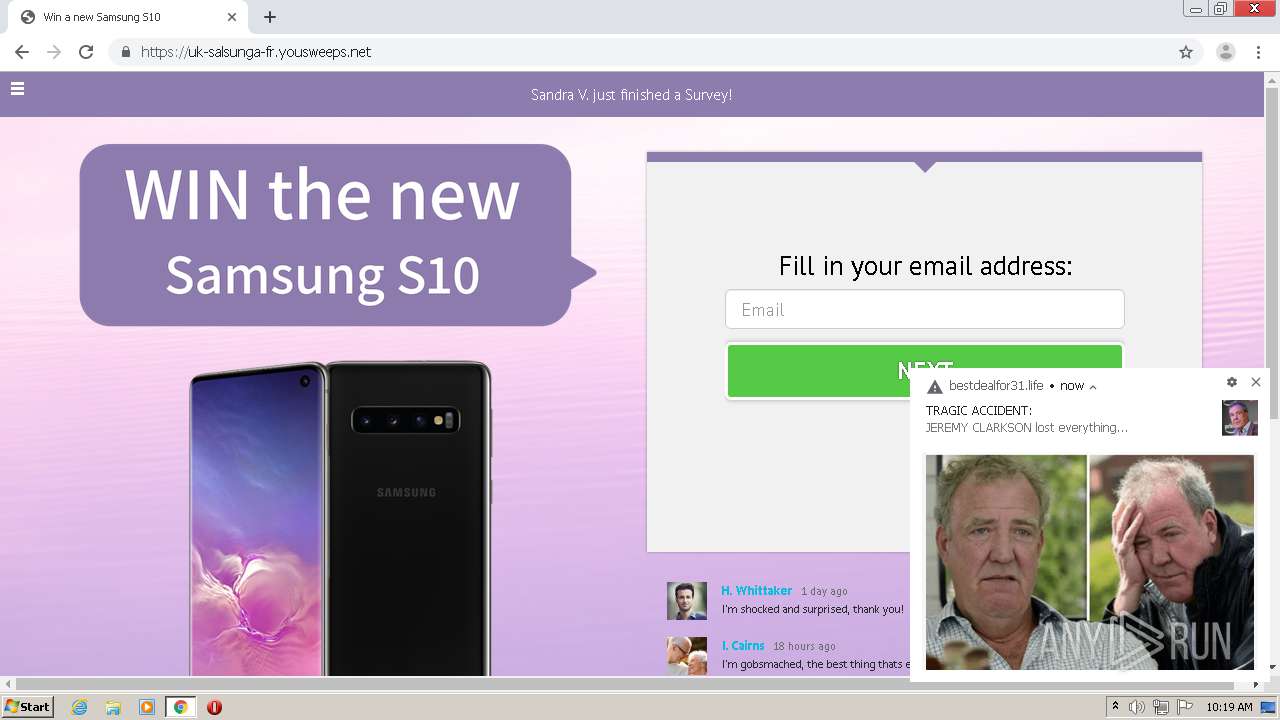Click the small notification thumbnail avatar
1280x720 pixels.
coord(1240,418)
